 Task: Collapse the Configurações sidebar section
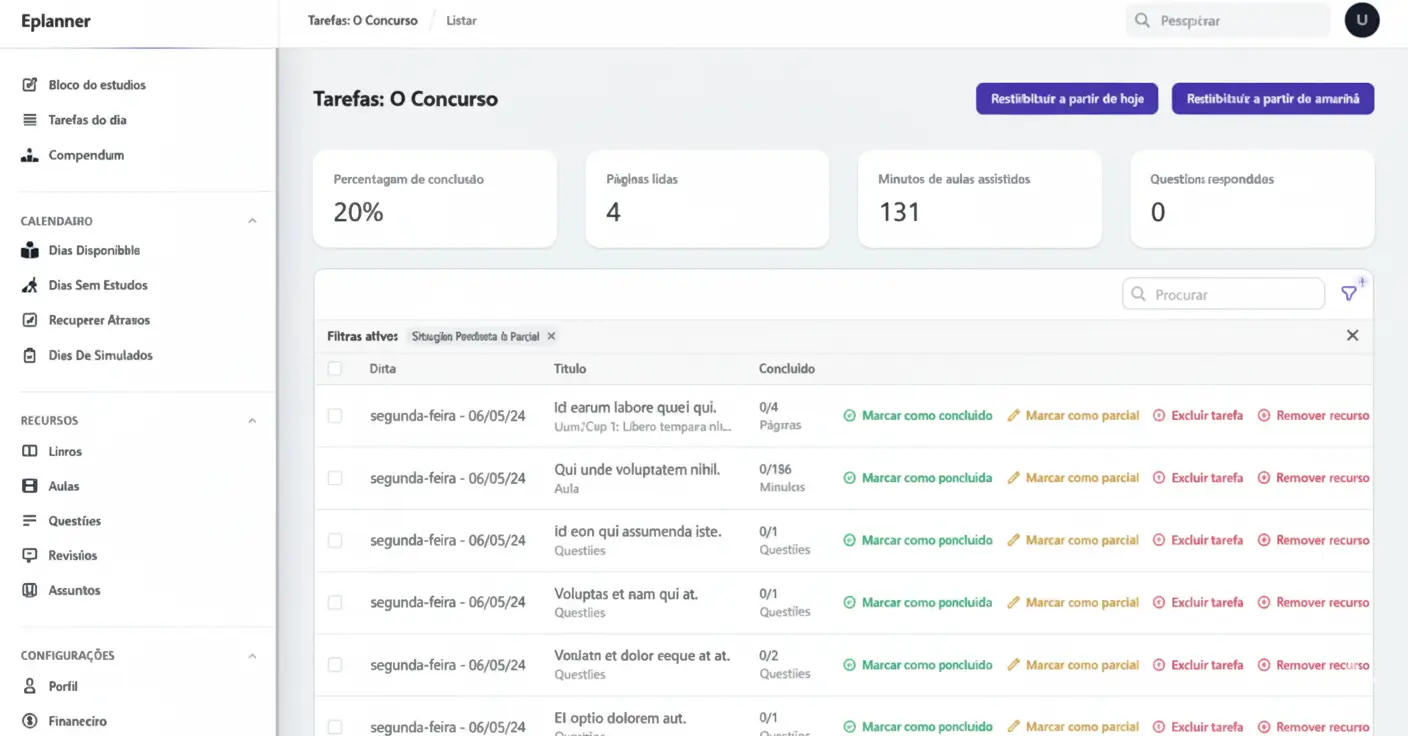tap(252, 655)
